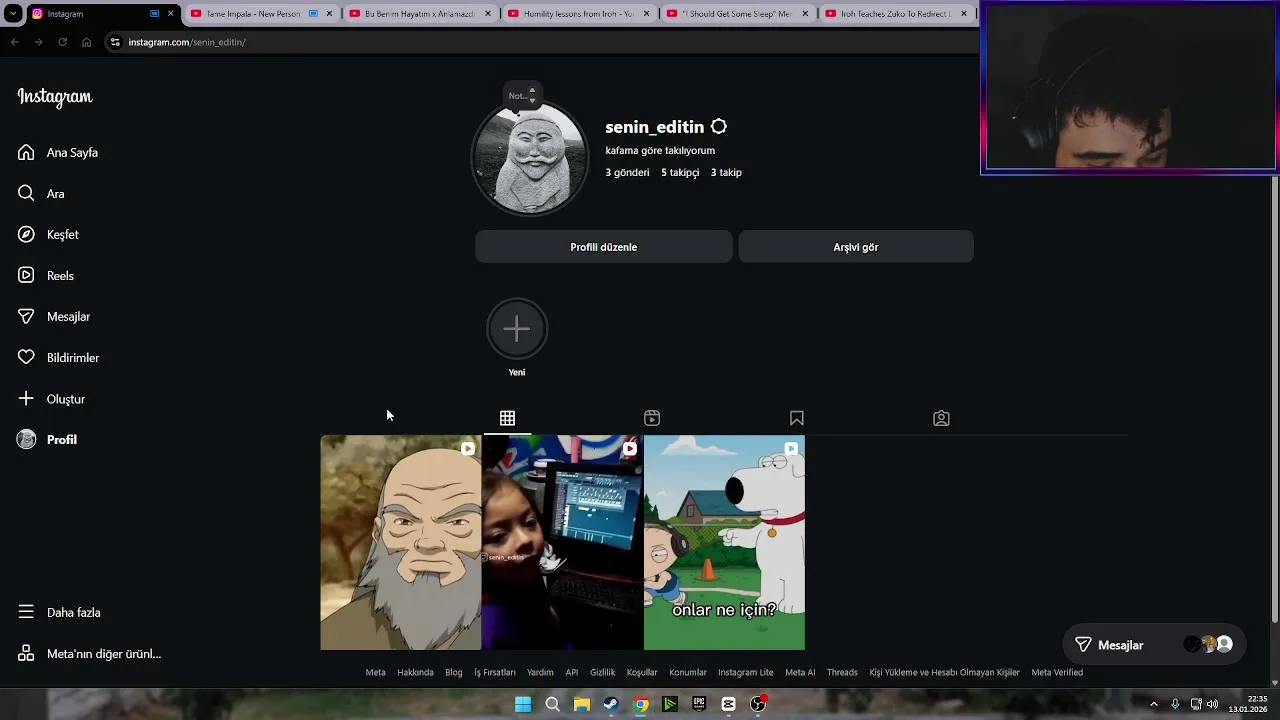Click Gizlilik footer link
Image resolution: width=1280 pixels, height=720 pixels.
[603, 672]
